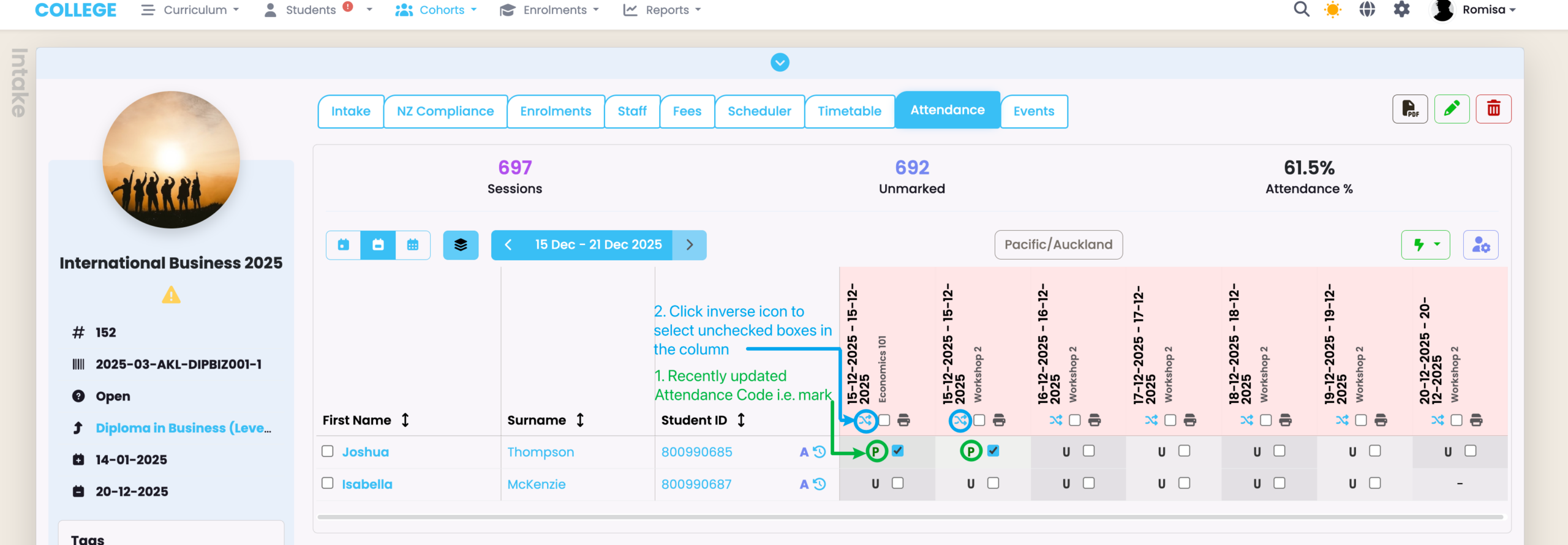Click inverse icon for Economics 101 column
This screenshot has width=1568, height=545.
(865, 420)
